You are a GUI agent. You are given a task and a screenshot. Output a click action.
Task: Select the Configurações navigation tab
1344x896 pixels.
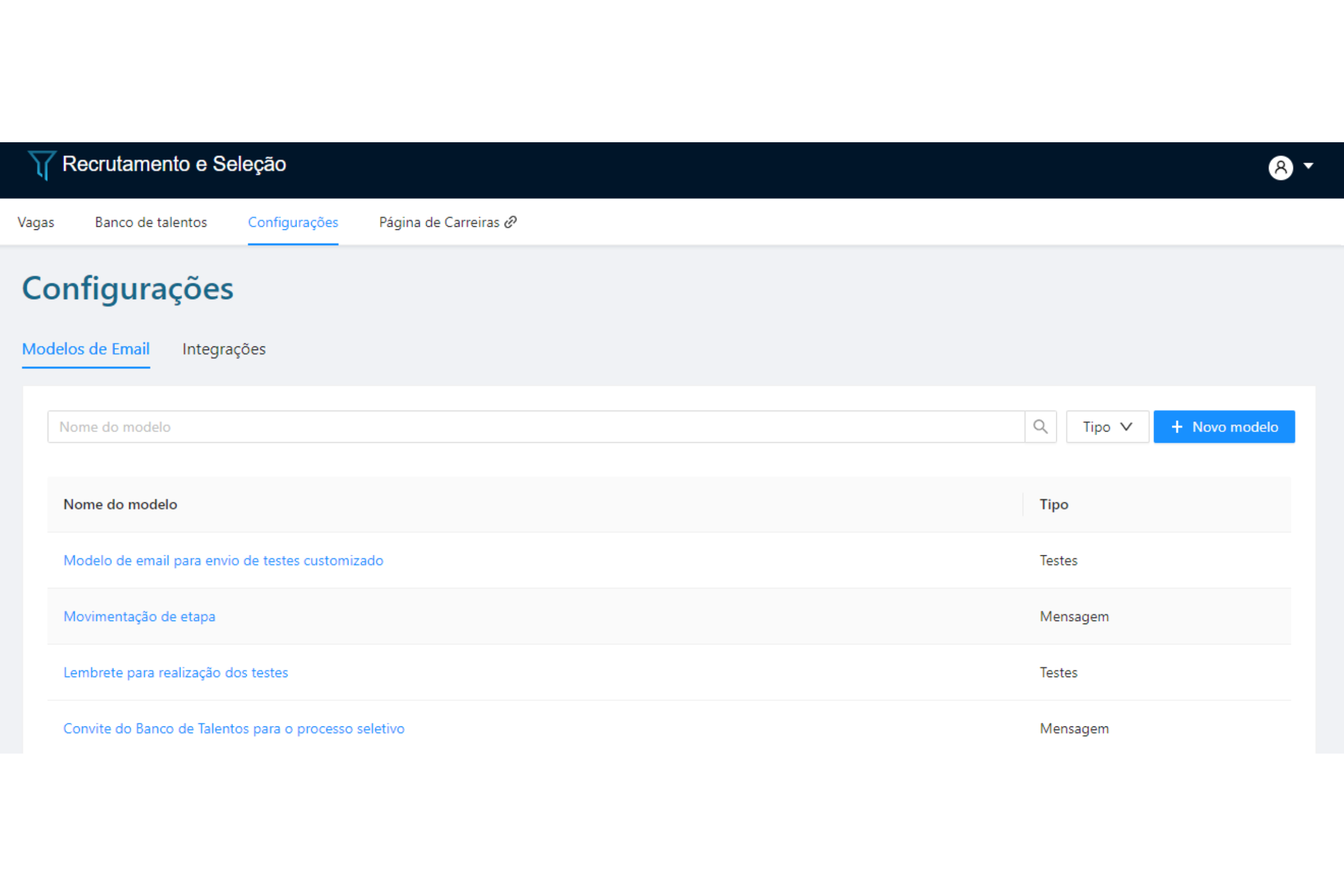[292, 222]
